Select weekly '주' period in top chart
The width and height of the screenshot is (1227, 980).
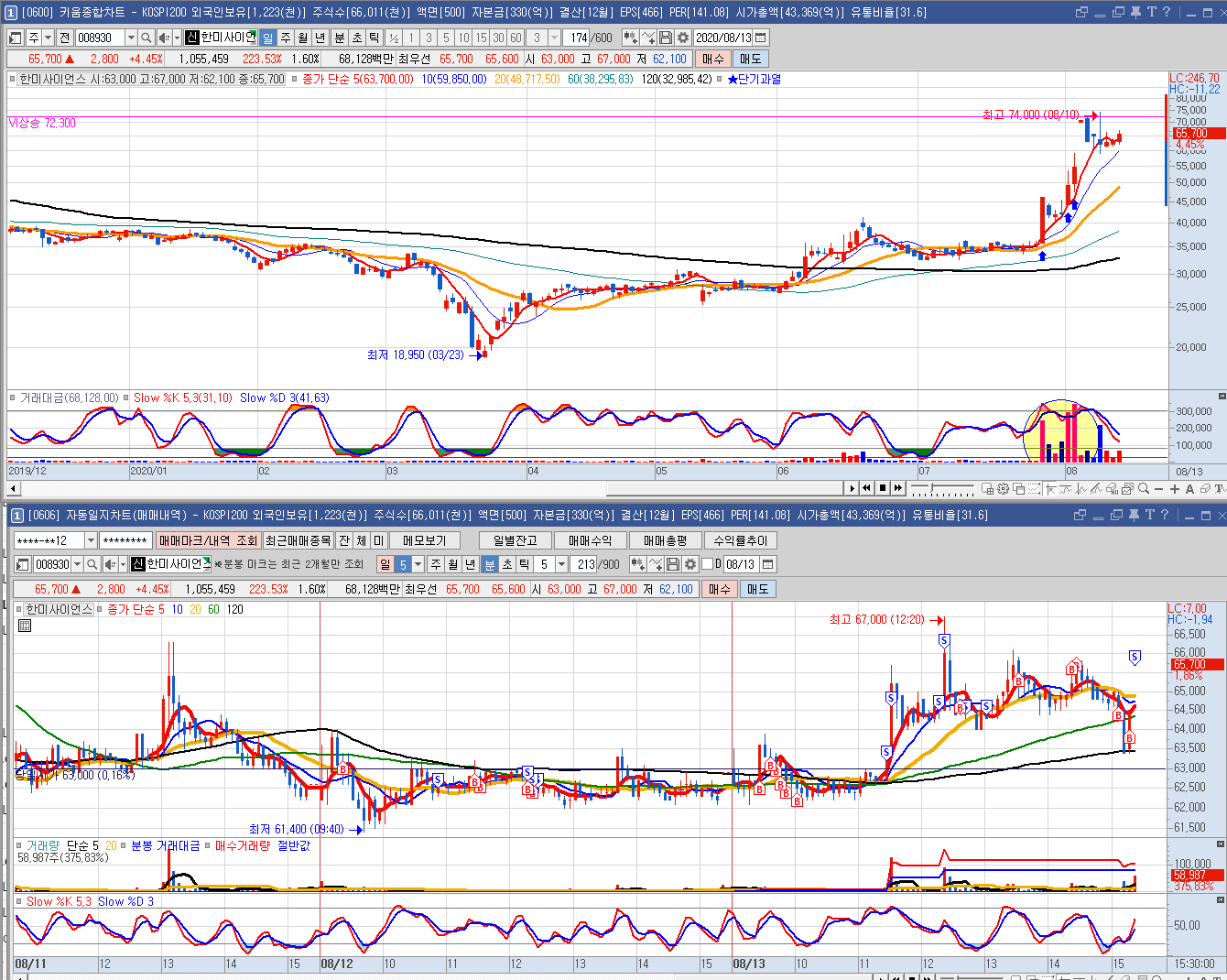click(x=286, y=38)
